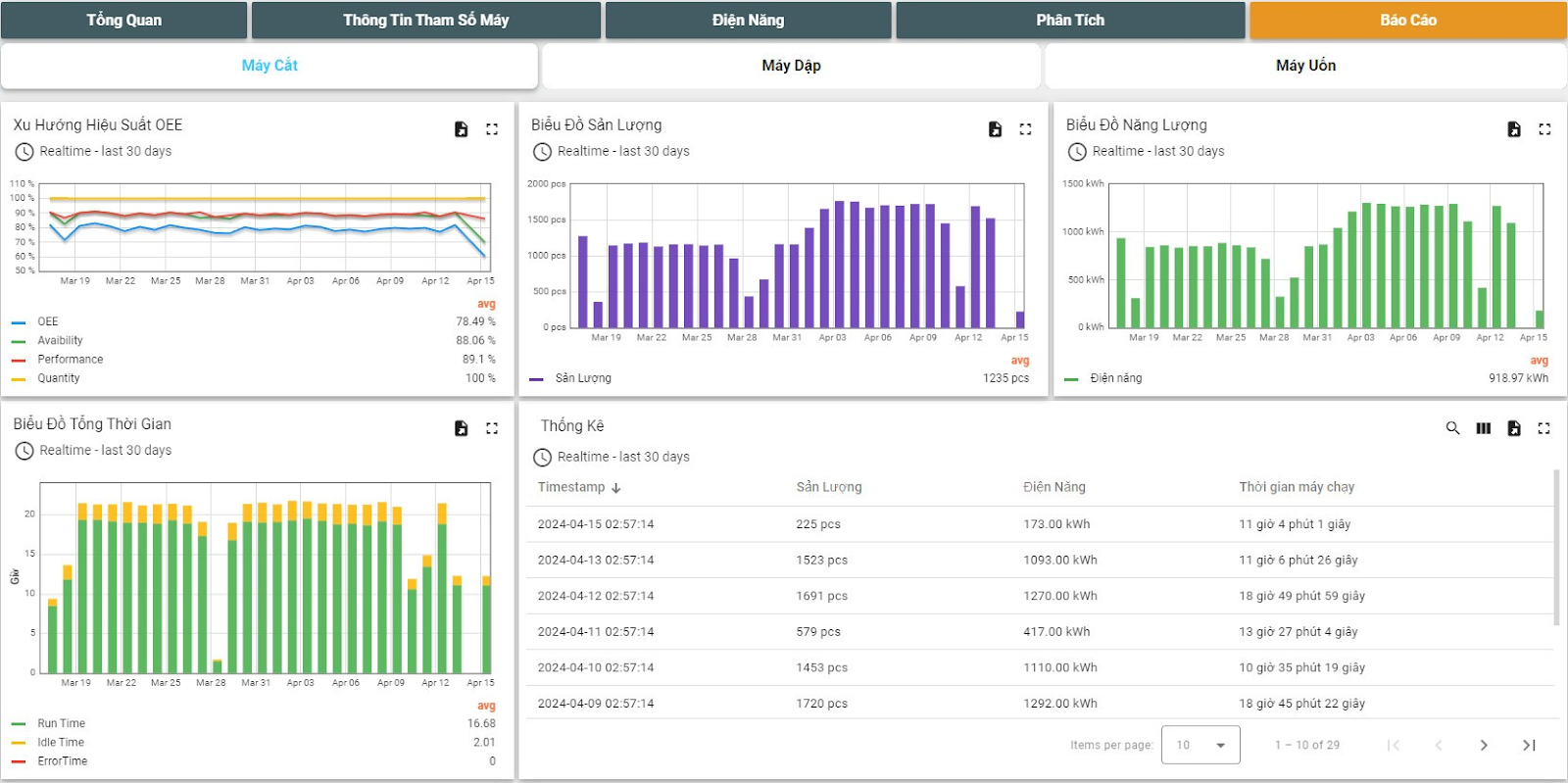Open 'Realtime - last 30 days' in Thống Kê widget
This screenshot has width=1568, height=783.
pyautogui.click(x=623, y=457)
